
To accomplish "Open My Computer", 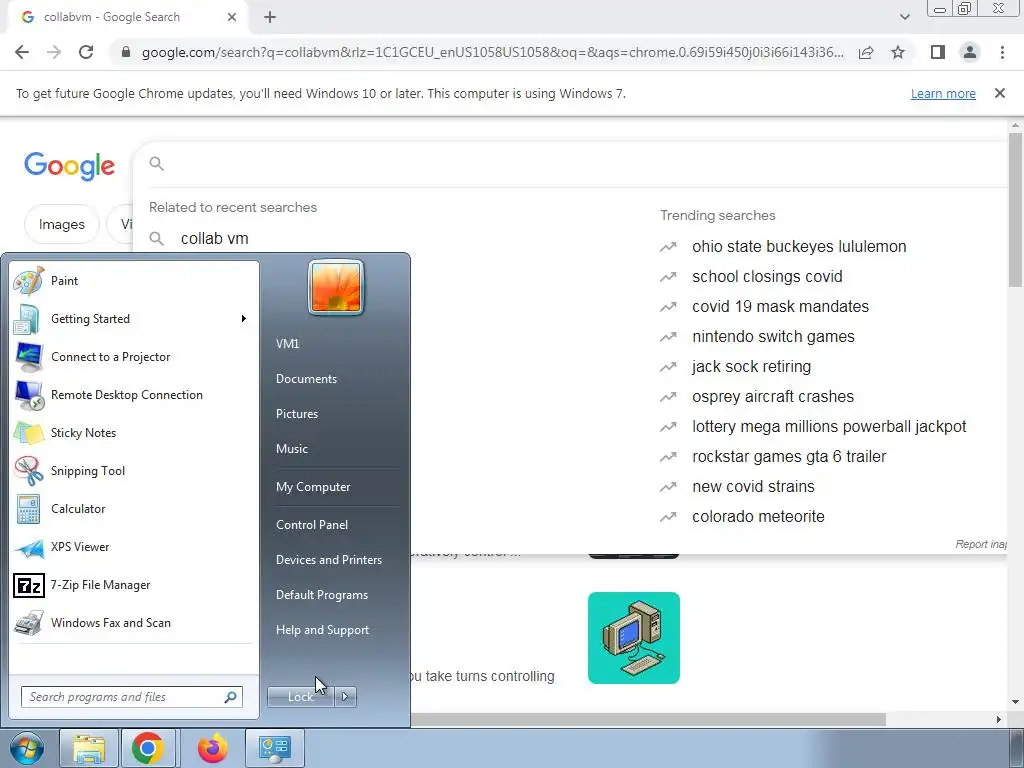I will 313,487.
